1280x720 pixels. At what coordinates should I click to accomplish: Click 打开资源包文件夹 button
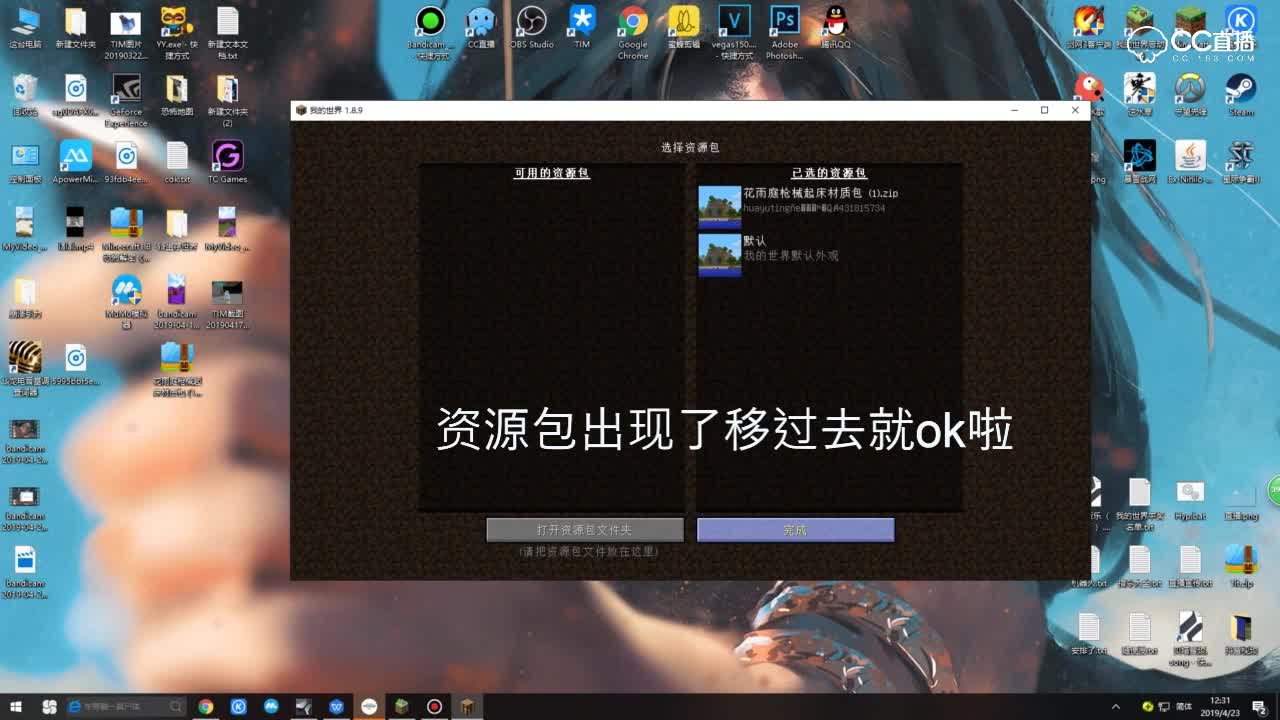(x=585, y=530)
